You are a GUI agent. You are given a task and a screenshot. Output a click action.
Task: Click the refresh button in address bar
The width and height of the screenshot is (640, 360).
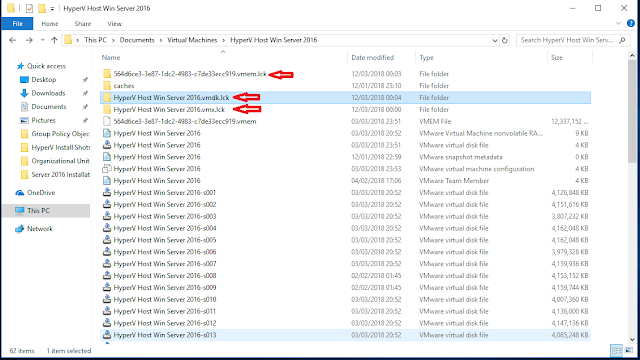click(x=504, y=40)
